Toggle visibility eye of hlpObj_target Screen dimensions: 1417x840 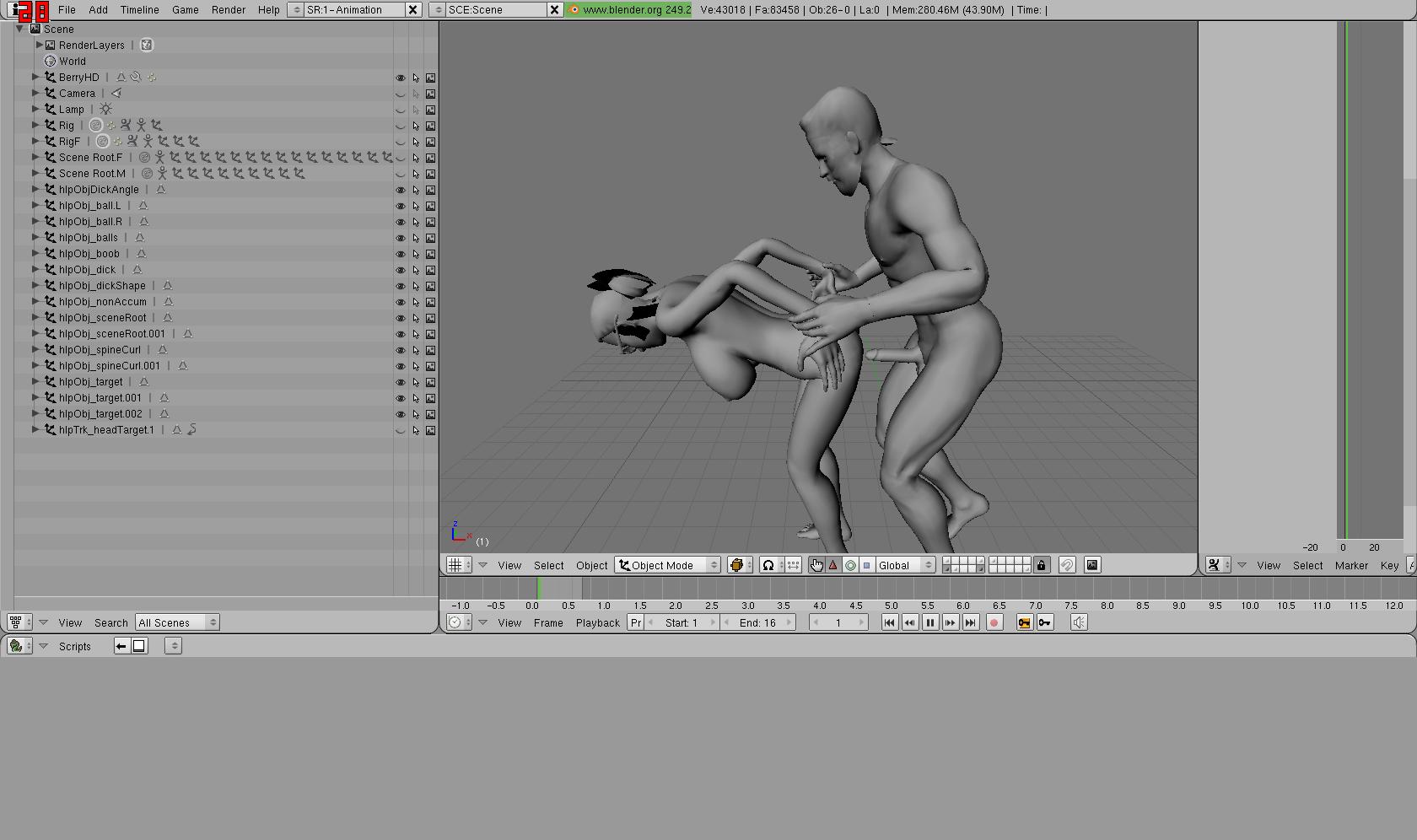click(x=401, y=382)
